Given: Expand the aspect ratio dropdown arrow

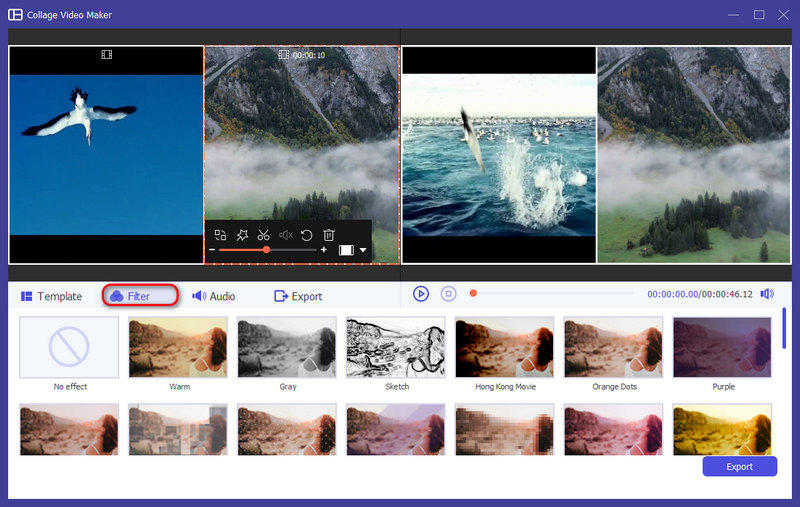Looking at the screenshot, I should [x=363, y=250].
